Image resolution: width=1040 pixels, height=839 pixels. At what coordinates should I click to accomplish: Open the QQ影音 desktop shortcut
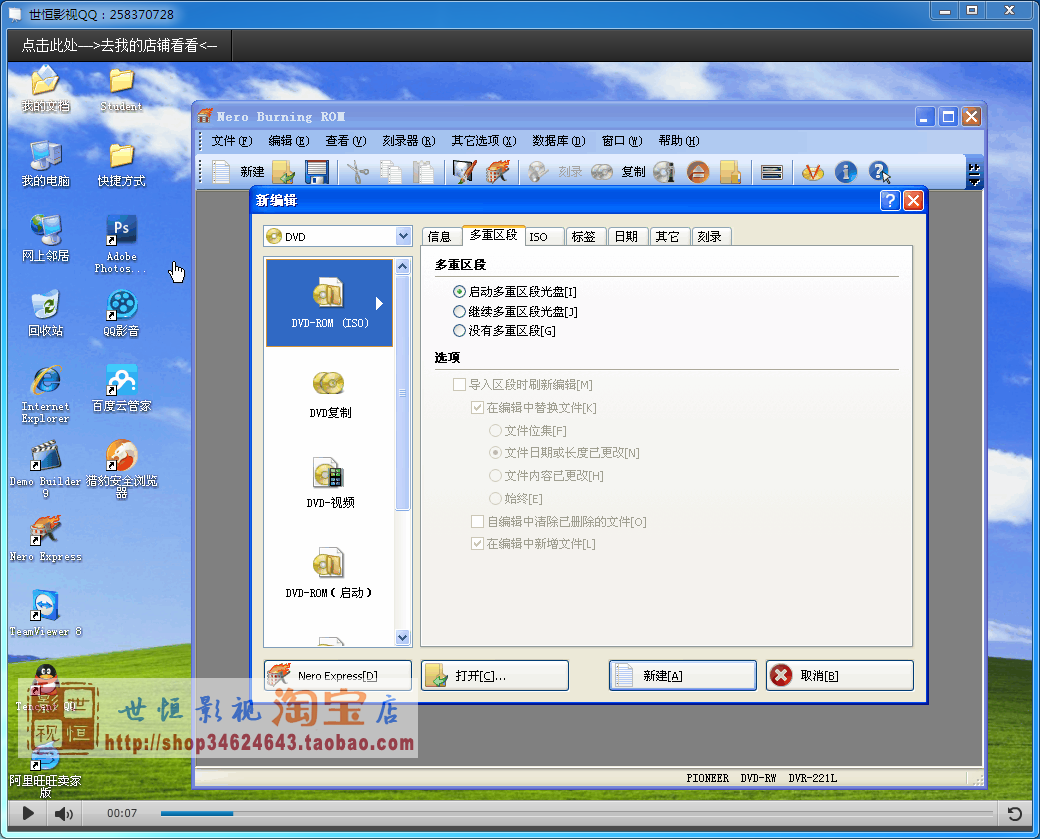(x=121, y=313)
